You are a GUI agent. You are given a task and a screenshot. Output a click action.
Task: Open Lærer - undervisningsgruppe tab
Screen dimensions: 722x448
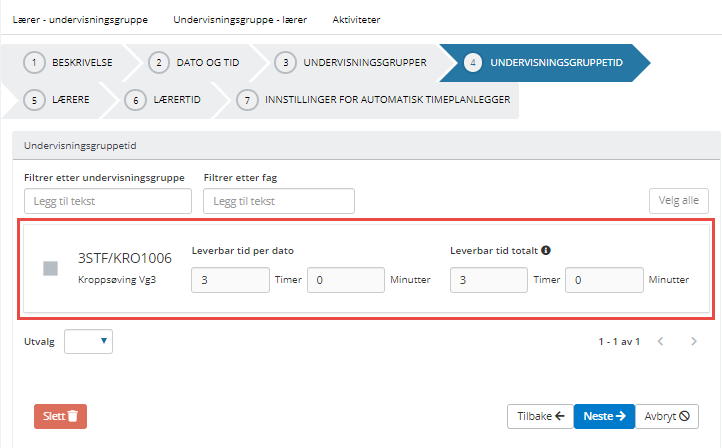click(80, 20)
